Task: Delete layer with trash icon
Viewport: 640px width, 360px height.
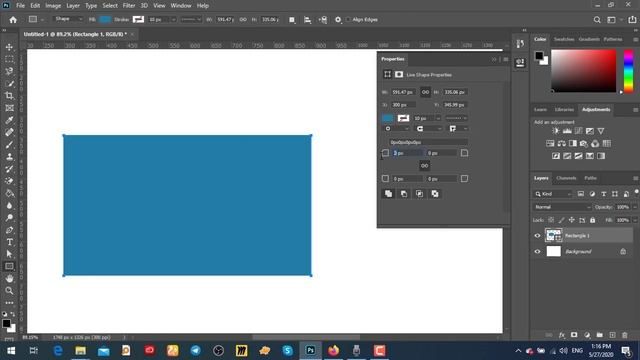Action: pyautogui.click(x=624, y=335)
